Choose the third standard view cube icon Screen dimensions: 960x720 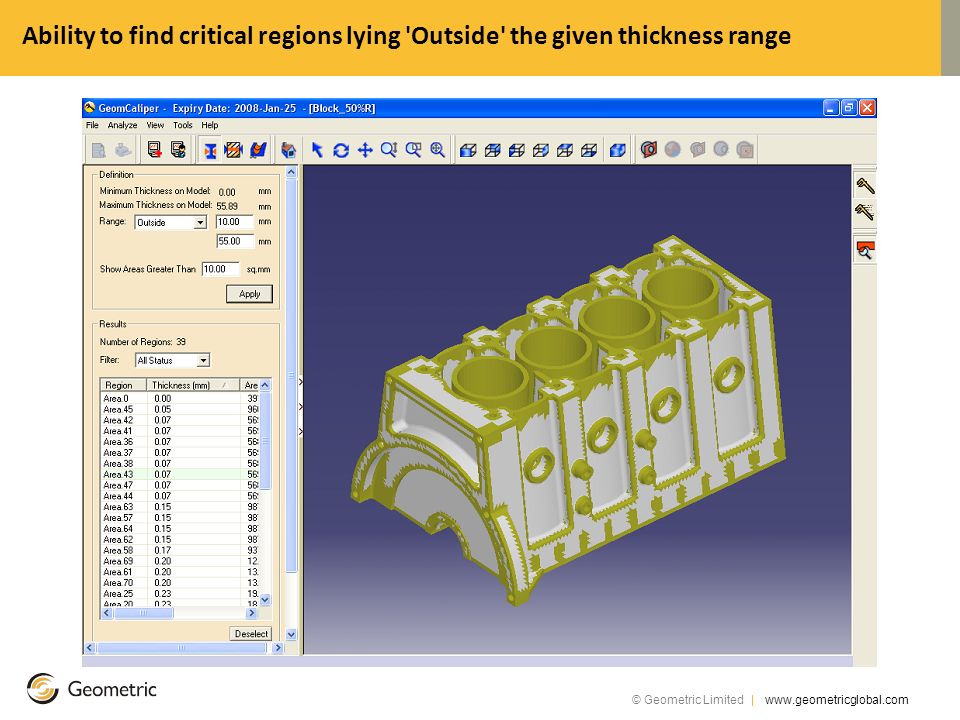pos(517,150)
